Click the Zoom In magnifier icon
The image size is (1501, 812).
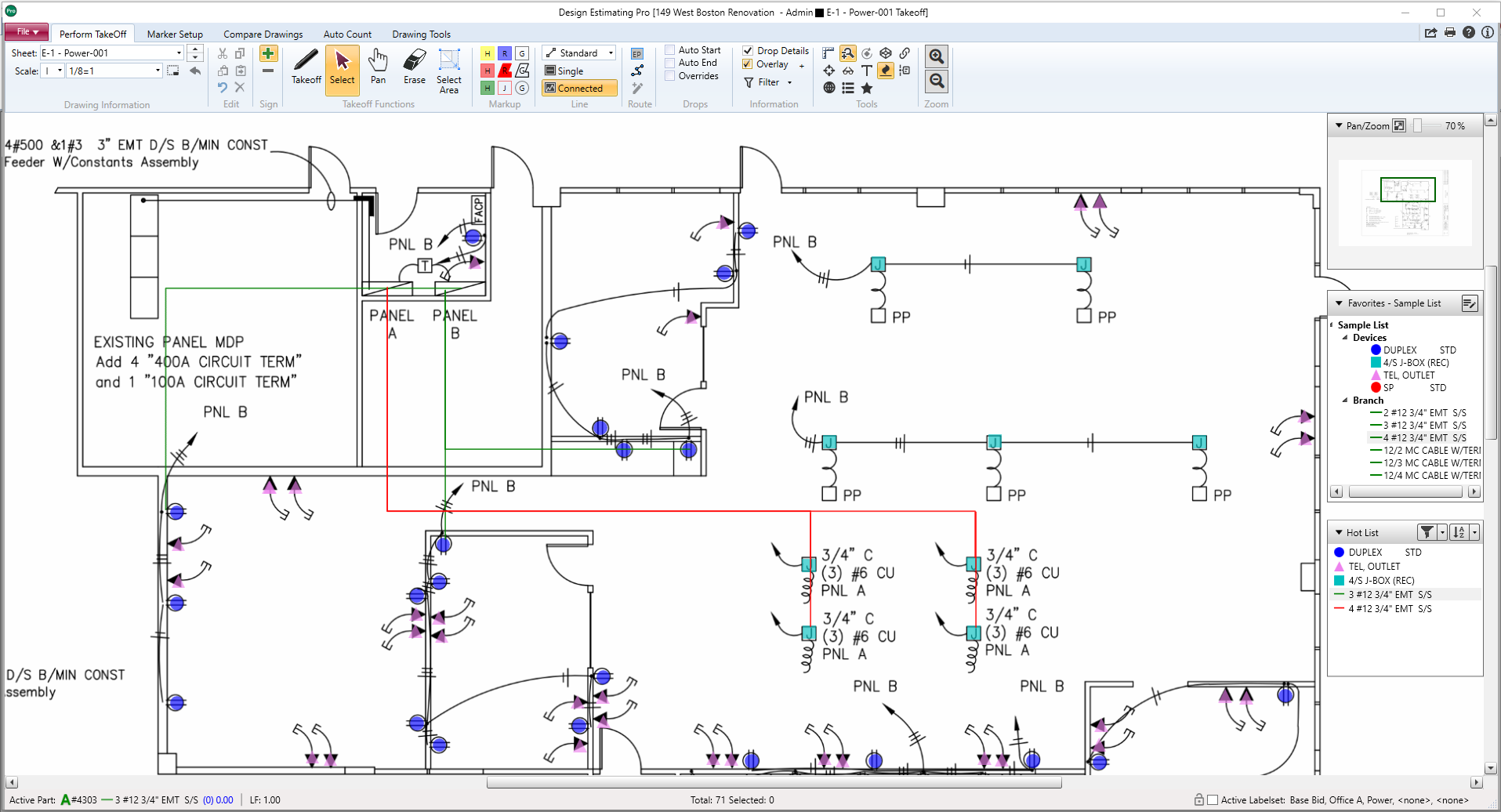[936, 56]
